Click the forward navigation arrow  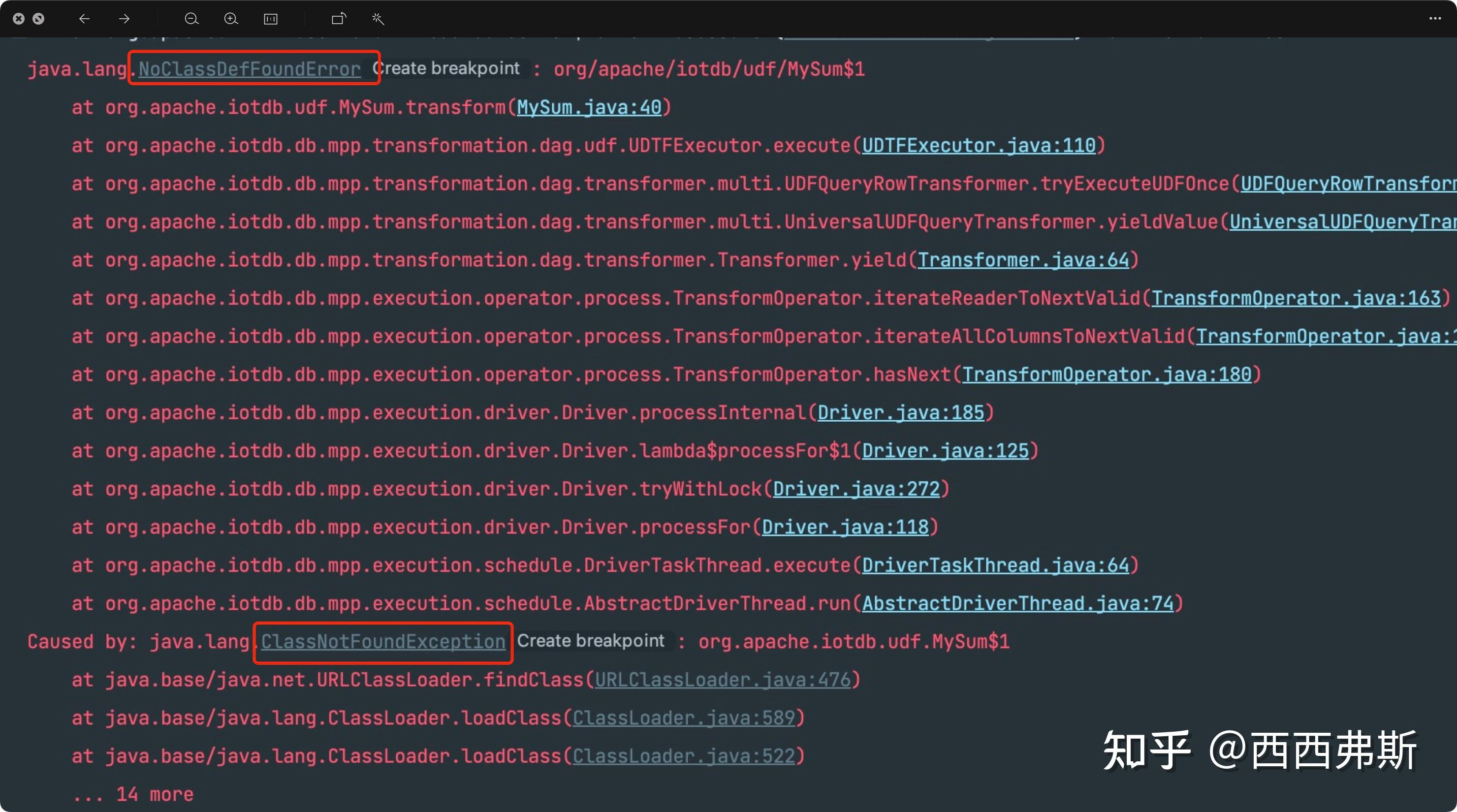[123, 19]
